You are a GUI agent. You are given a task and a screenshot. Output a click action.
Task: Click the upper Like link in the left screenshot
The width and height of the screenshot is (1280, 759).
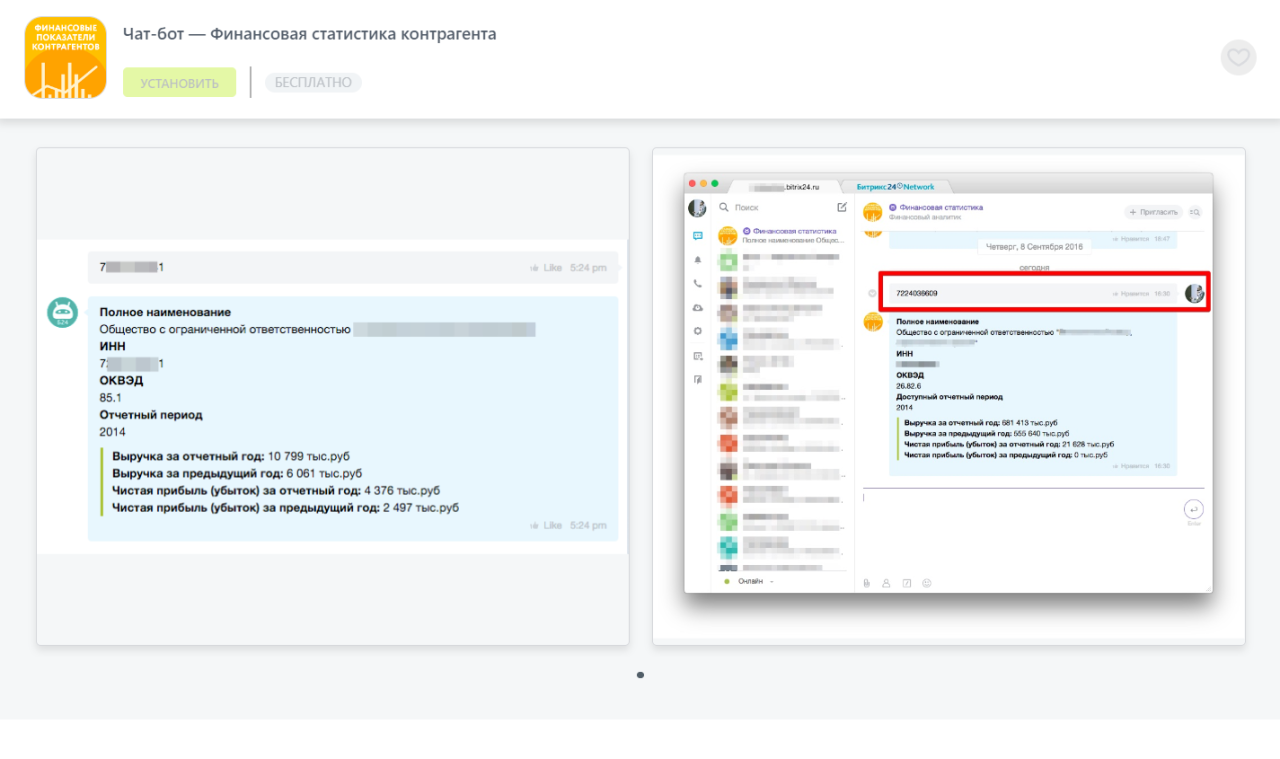[546, 268]
